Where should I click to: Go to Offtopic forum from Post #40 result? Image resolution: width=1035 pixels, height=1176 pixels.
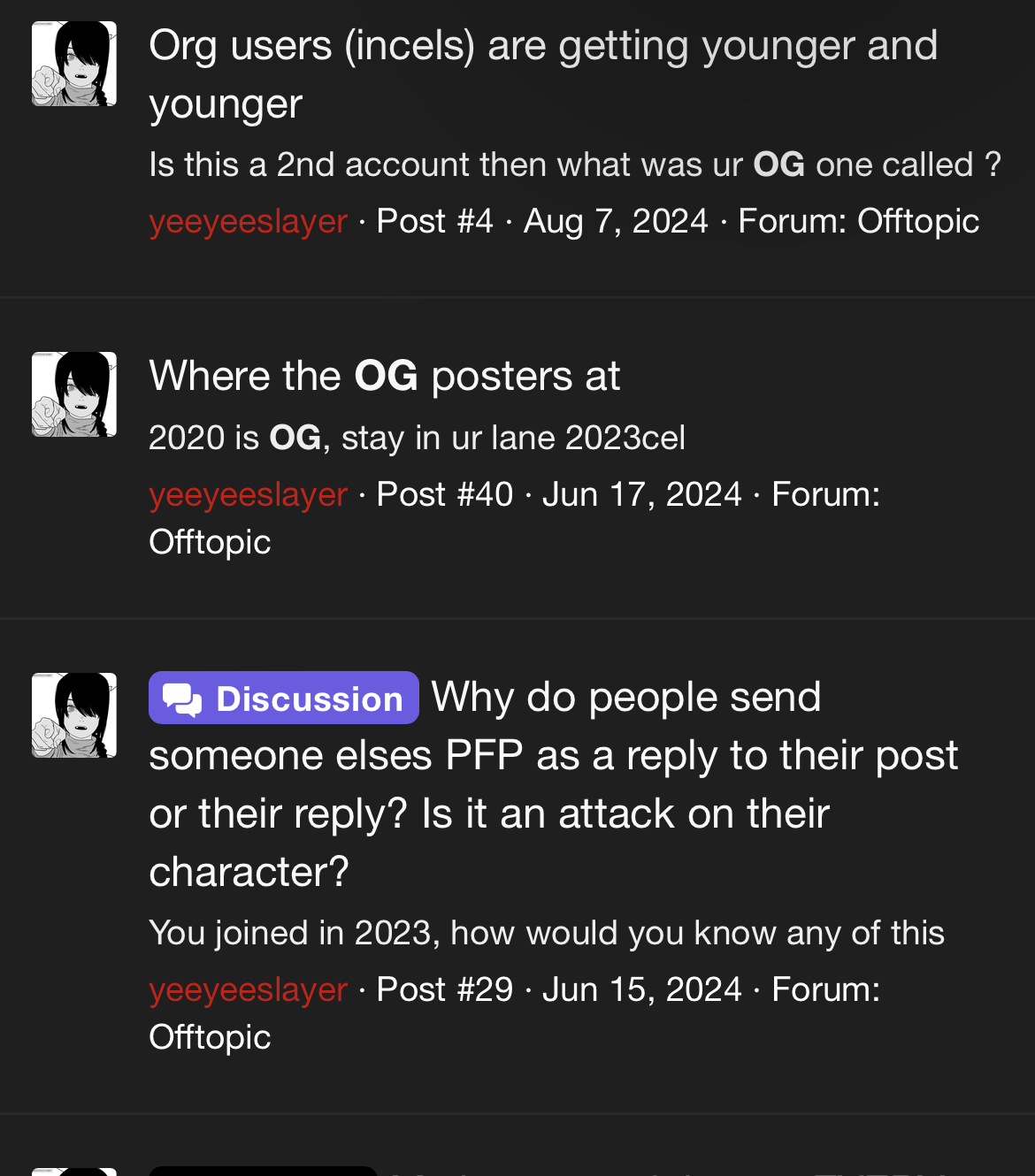210,542
